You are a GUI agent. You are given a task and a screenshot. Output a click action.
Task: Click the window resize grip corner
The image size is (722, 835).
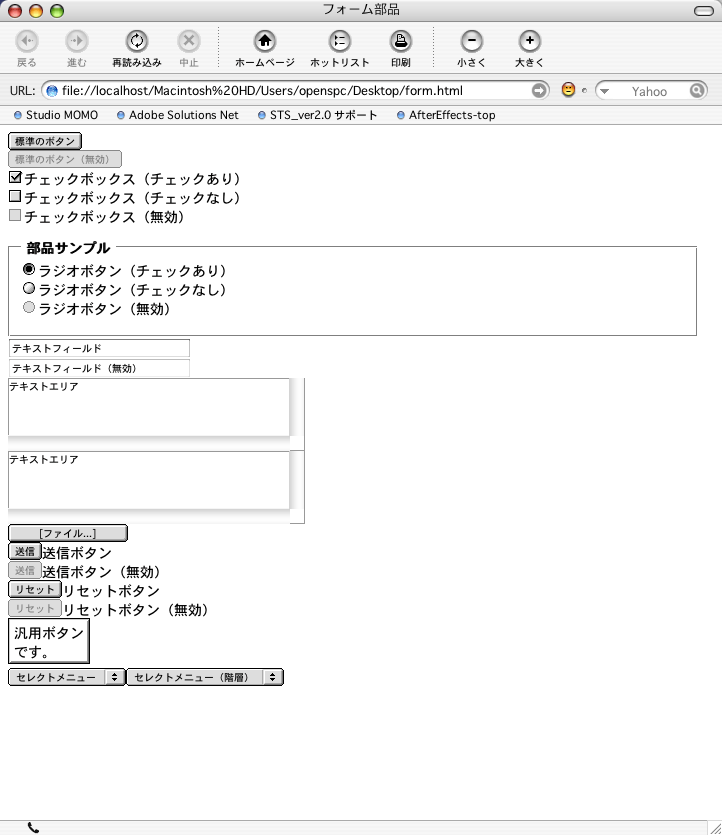pos(716,828)
